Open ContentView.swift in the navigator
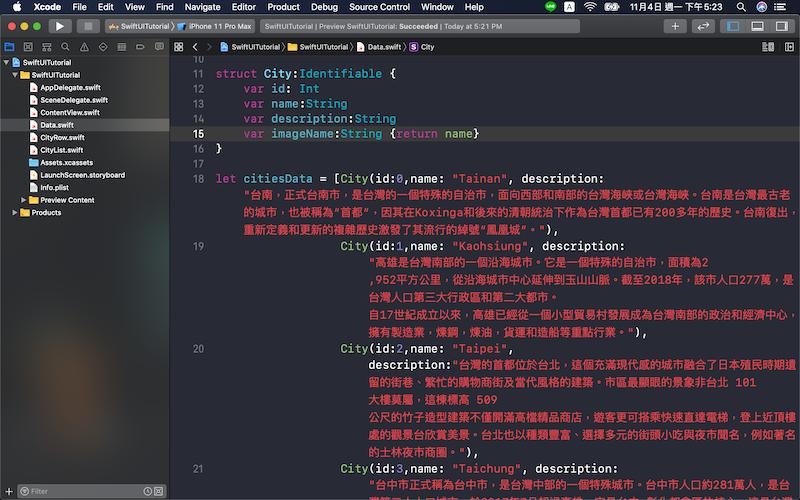The height and width of the screenshot is (500, 800). 70,112
